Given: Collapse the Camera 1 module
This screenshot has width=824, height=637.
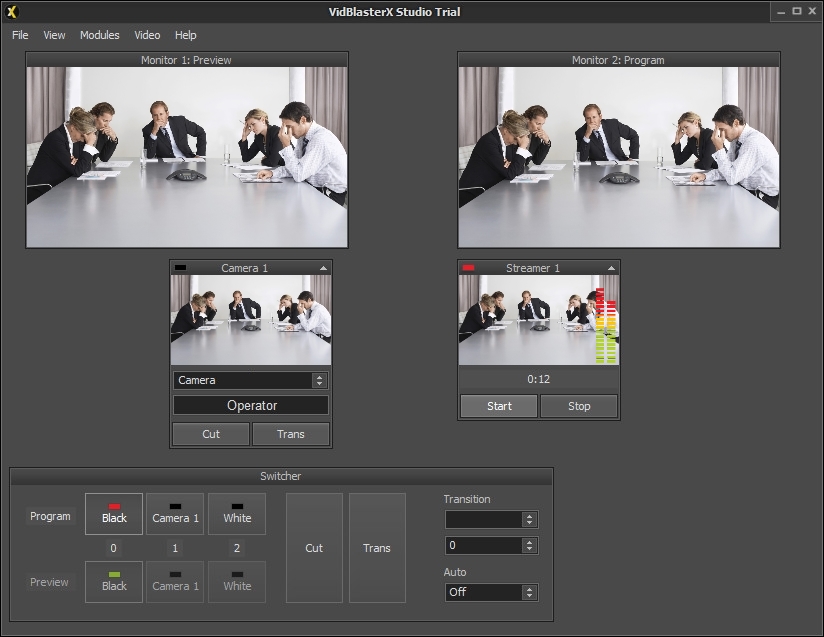Looking at the screenshot, I should tap(323, 268).
